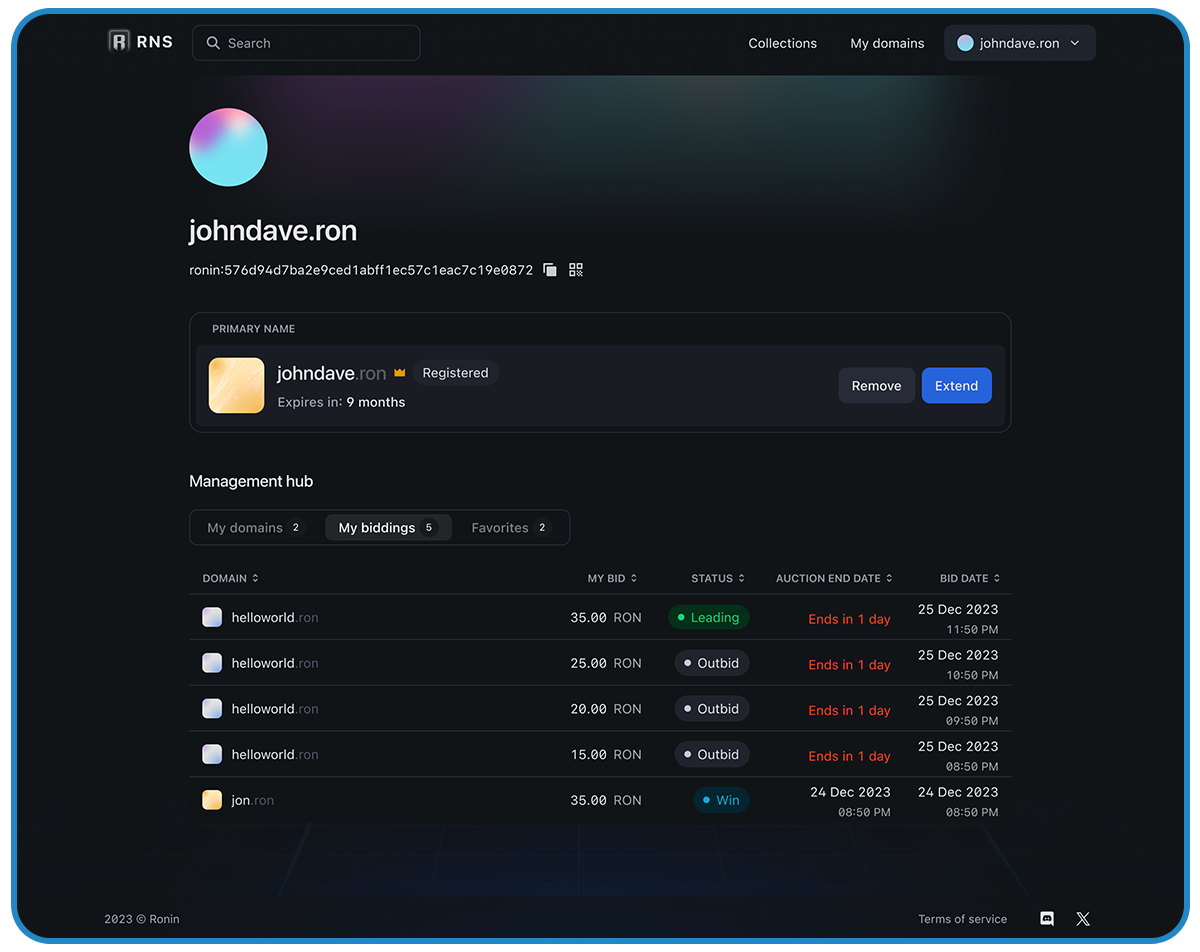Open Collections in top navigation
1200x952 pixels.
(783, 43)
